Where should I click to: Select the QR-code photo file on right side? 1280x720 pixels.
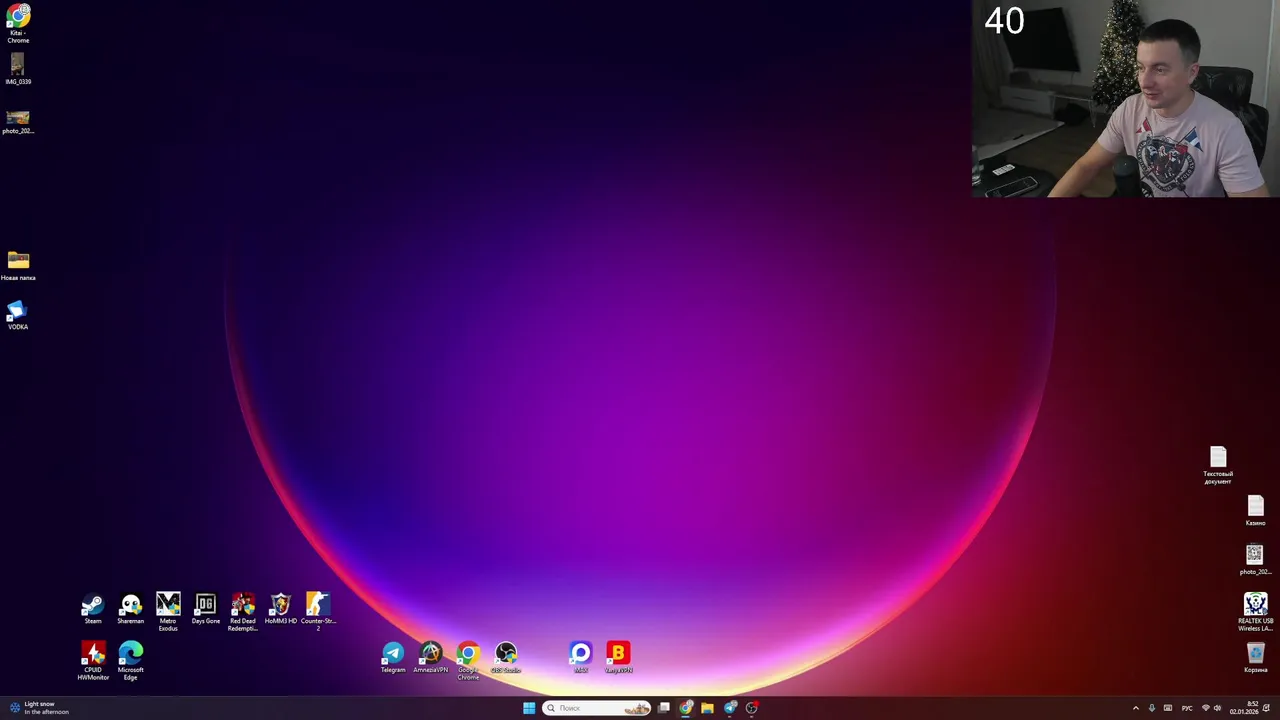tap(1255, 560)
